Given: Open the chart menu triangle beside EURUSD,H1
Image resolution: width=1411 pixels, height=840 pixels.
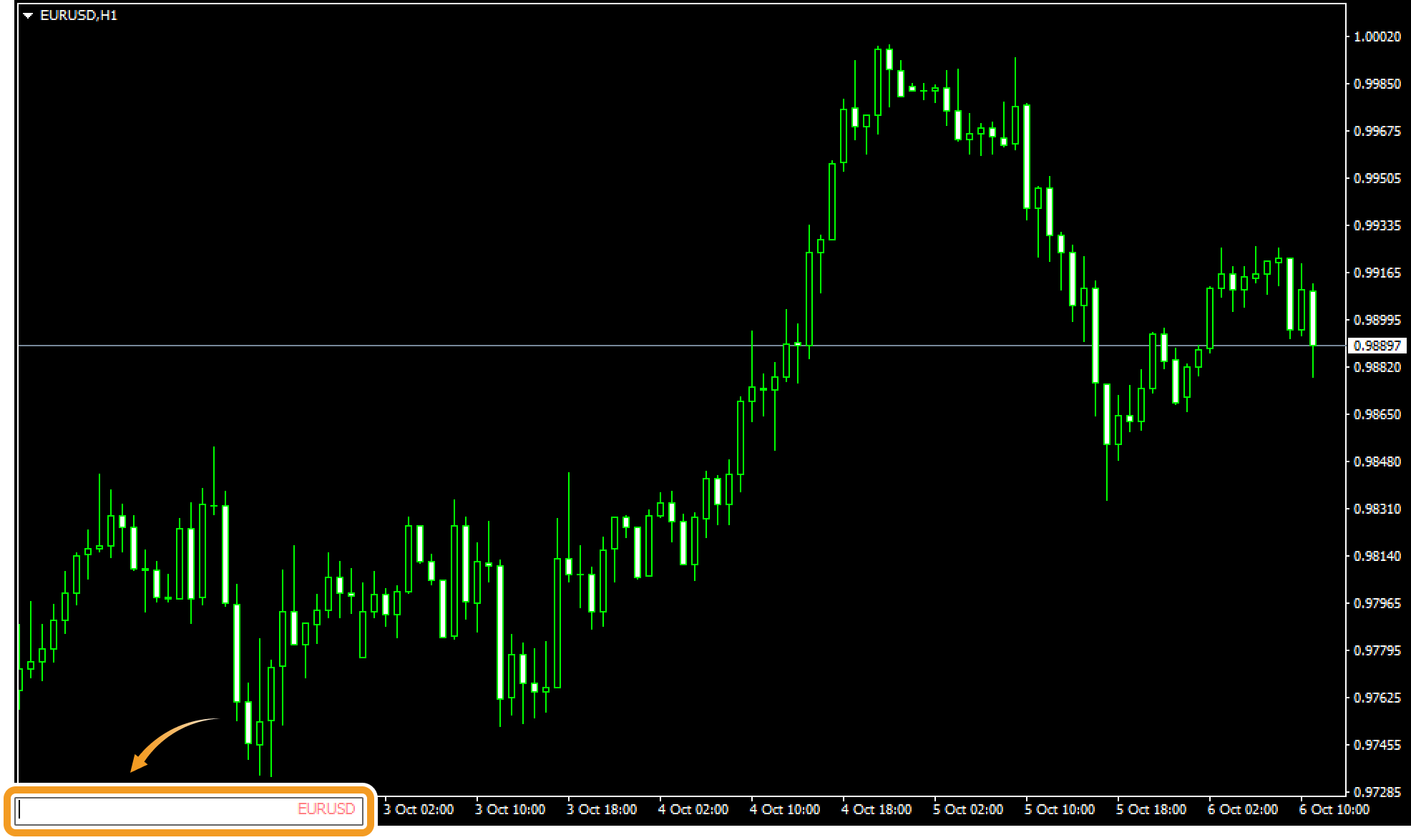Looking at the screenshot, I should [x=28, y=16].
